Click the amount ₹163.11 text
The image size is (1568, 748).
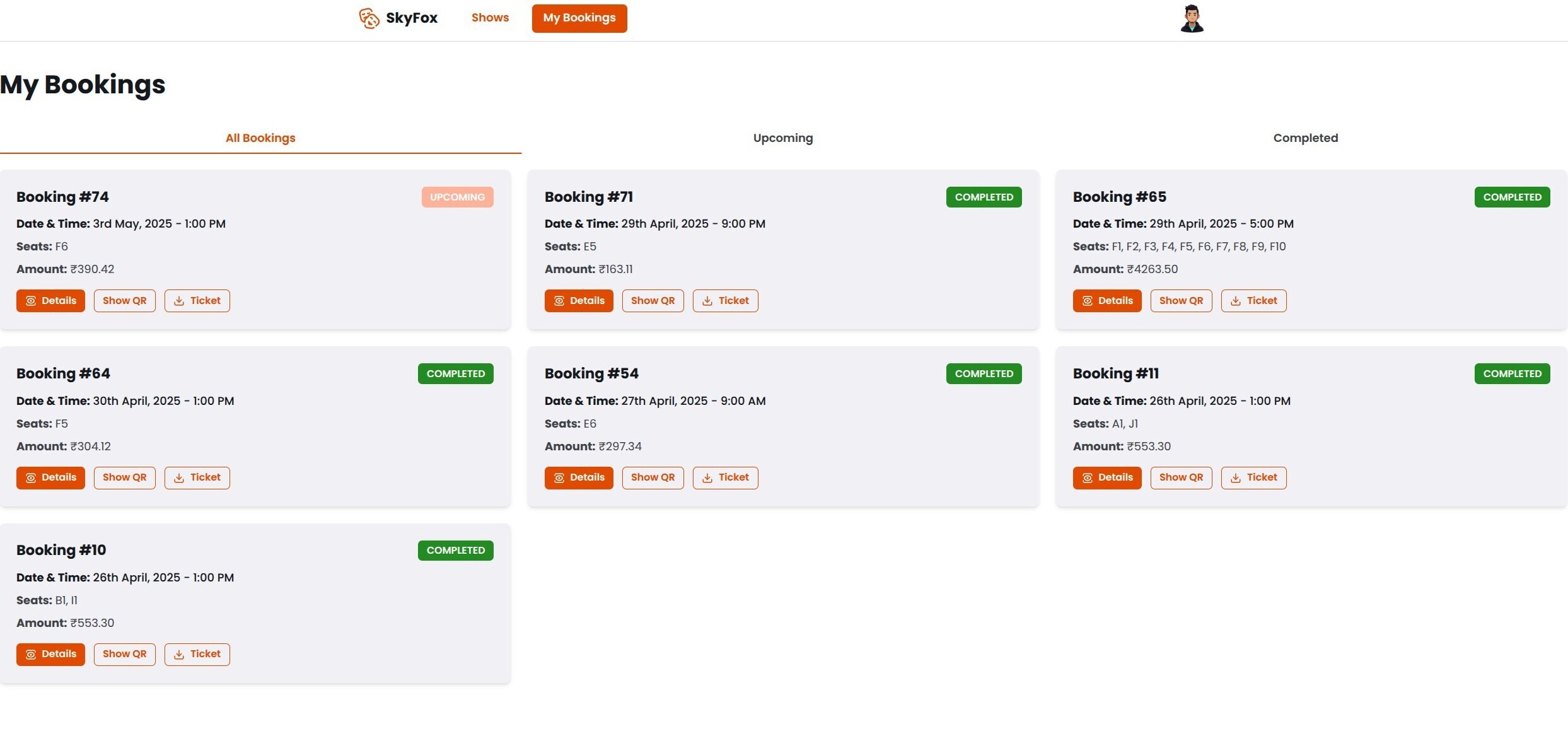pyautogui.click(x=615, y=269)
